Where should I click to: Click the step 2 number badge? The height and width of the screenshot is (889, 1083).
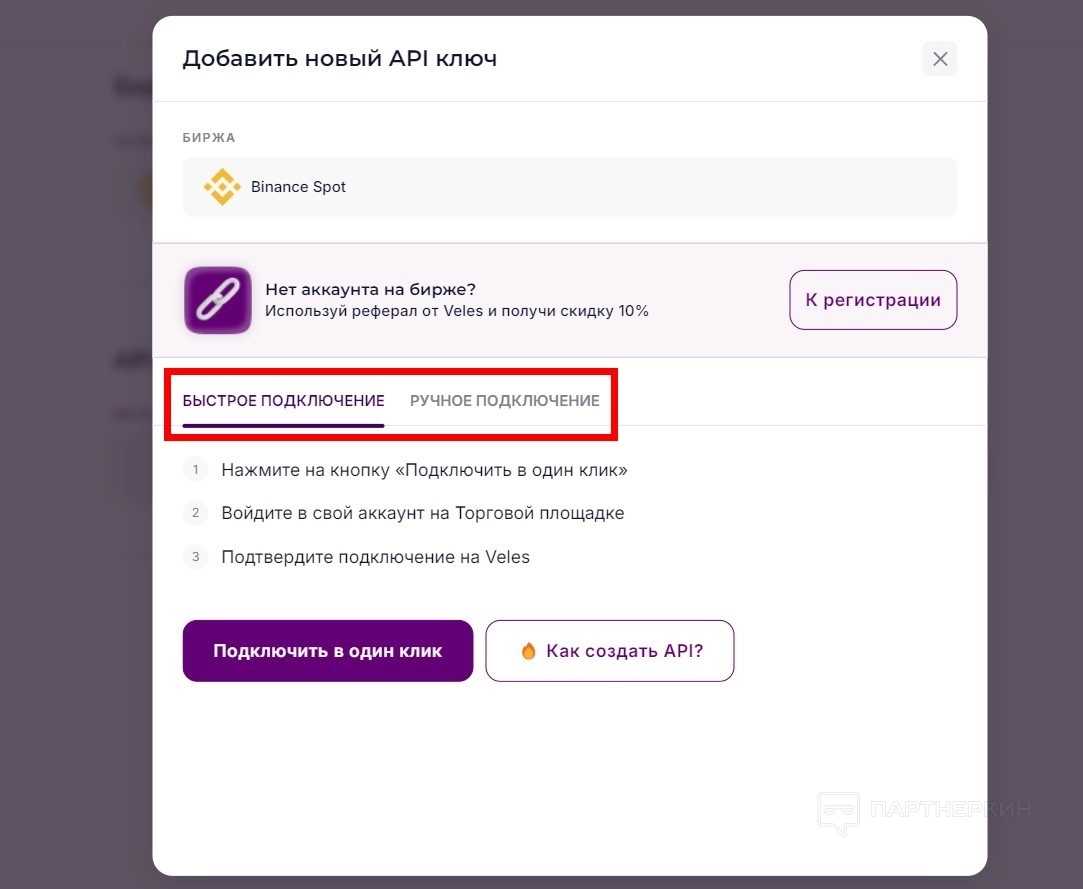[196, 513]
